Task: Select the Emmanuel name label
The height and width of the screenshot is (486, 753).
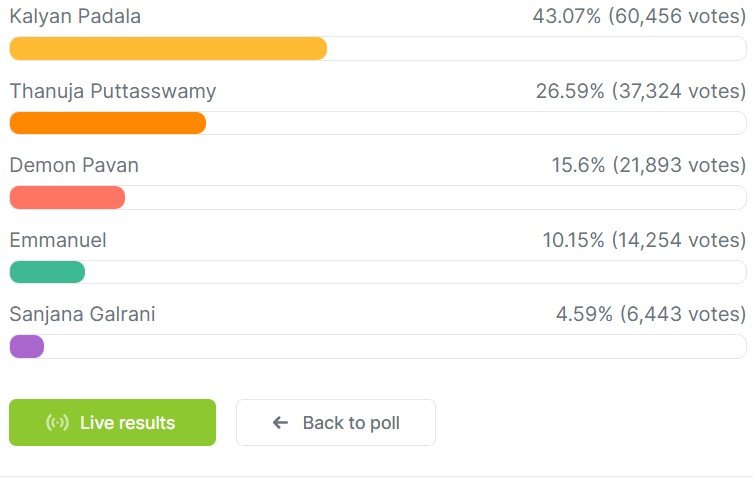Action: 58,240
